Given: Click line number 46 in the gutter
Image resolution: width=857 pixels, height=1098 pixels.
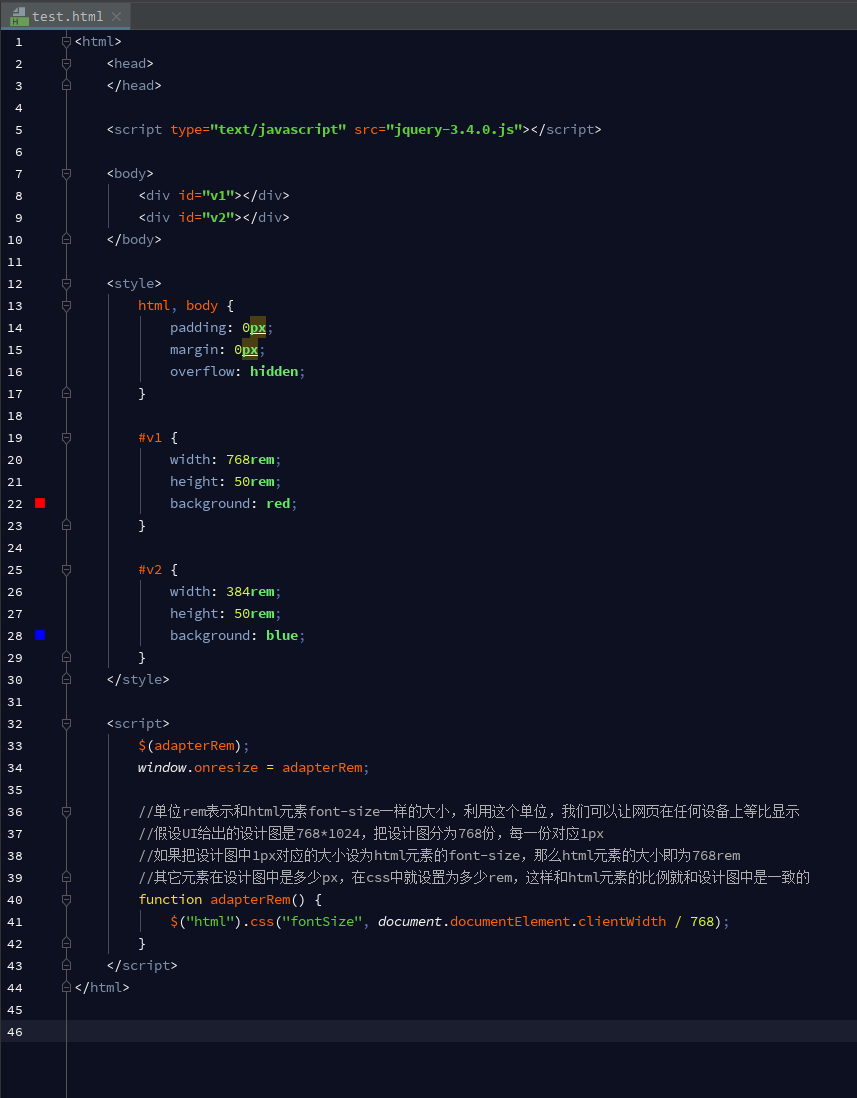Looking at the screenshot, I should (x=15, y=1031).
